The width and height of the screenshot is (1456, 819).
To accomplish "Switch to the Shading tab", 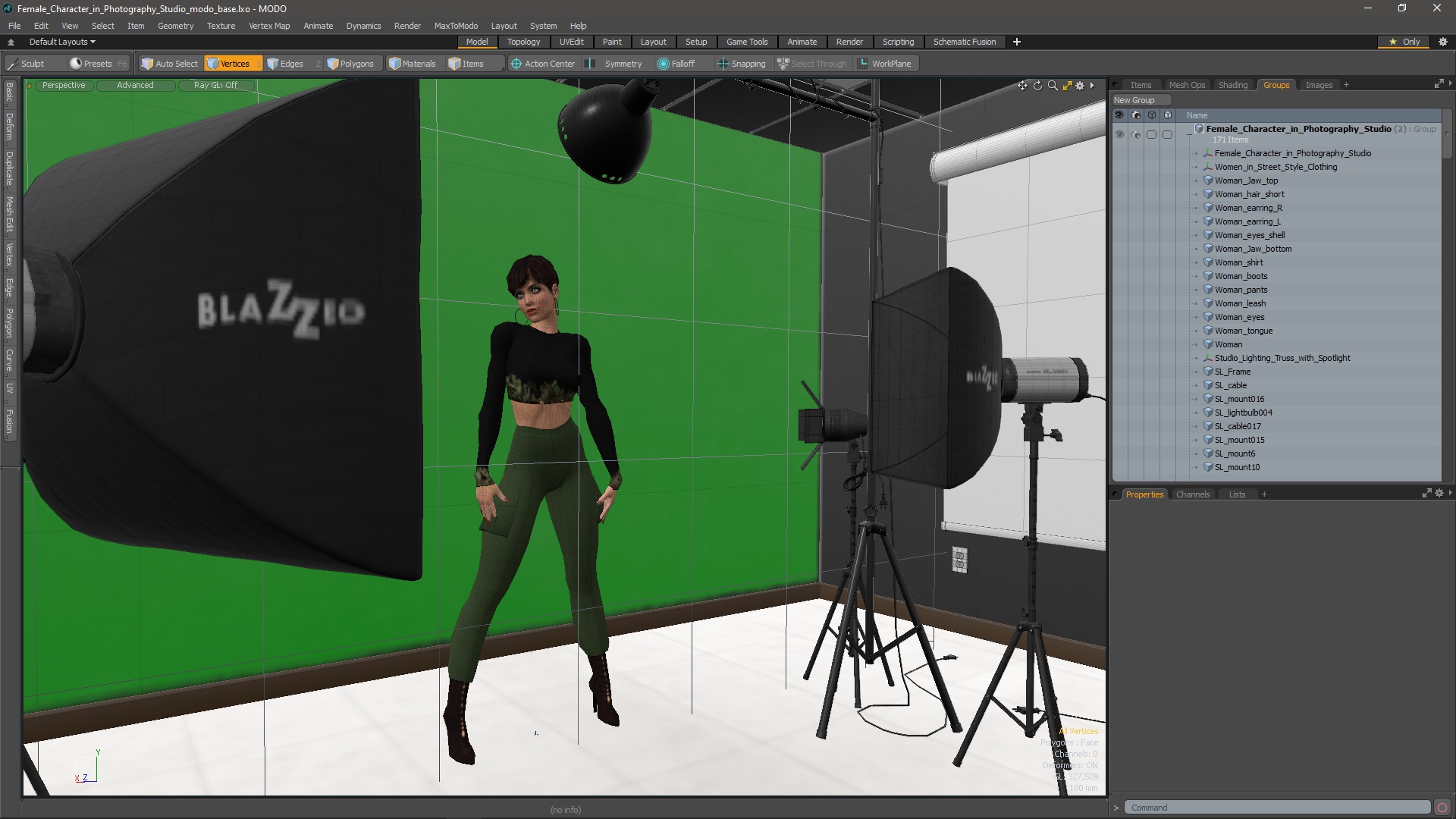I will pyautogui.click(x=1232, y=85).
